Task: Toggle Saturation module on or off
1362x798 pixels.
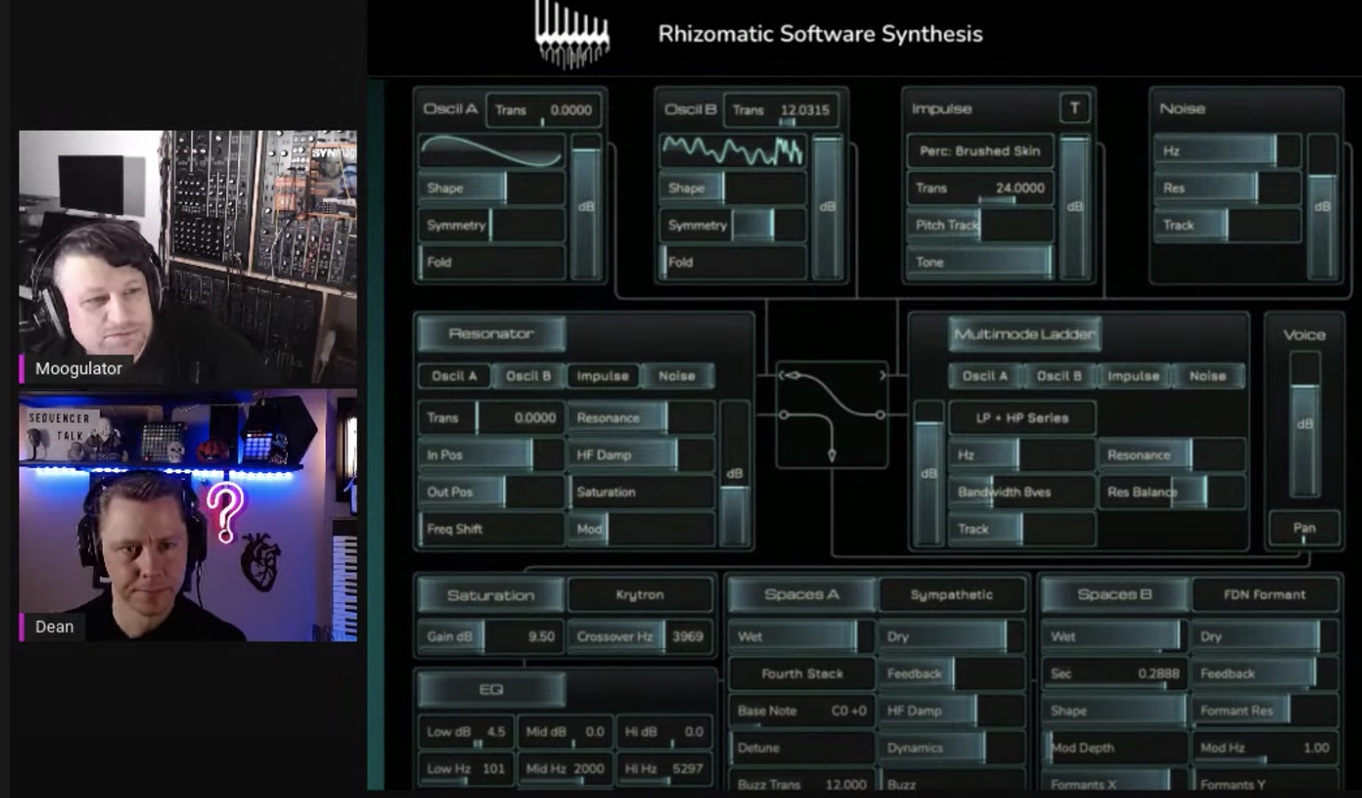Action: click(x=491, y=595)
